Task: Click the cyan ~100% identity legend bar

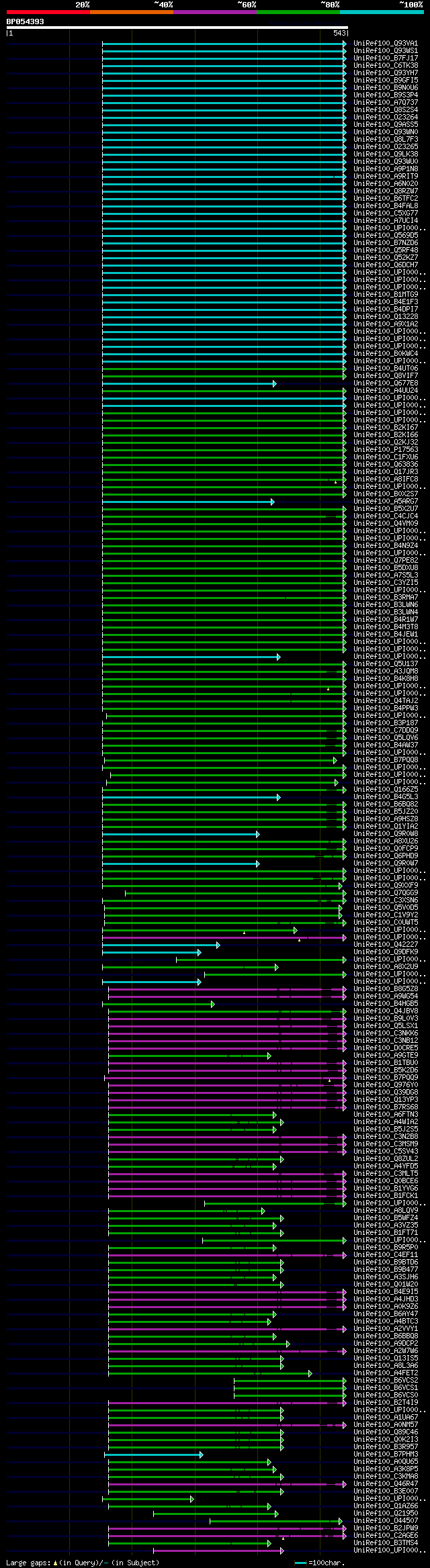Action: click(382, 12)
